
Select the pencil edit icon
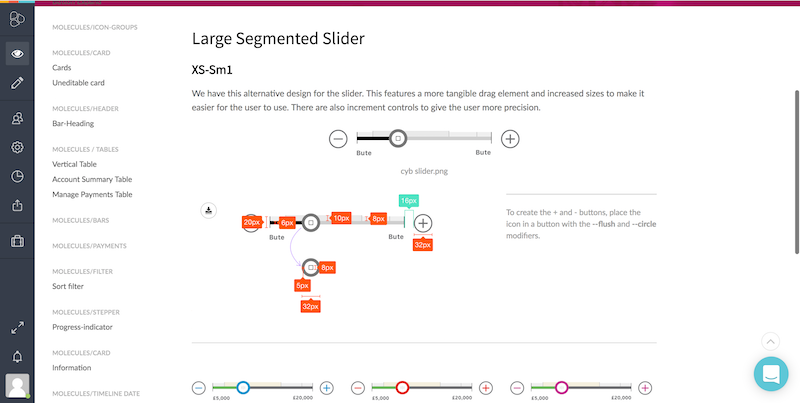point(17,83)
